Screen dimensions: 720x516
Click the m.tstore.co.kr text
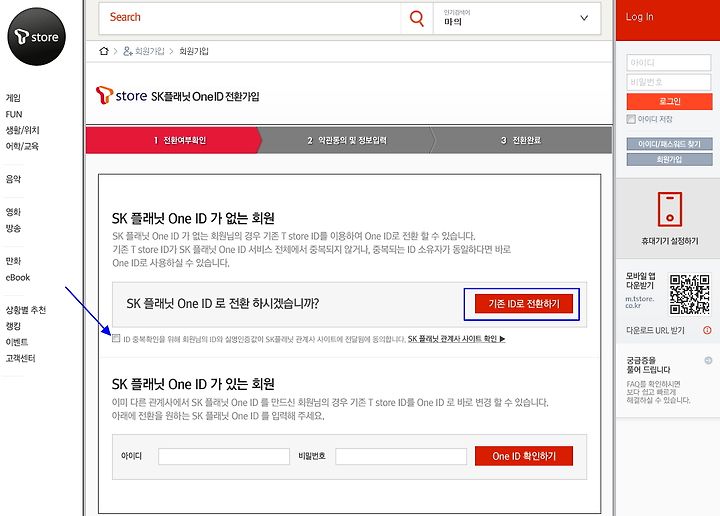640,302
